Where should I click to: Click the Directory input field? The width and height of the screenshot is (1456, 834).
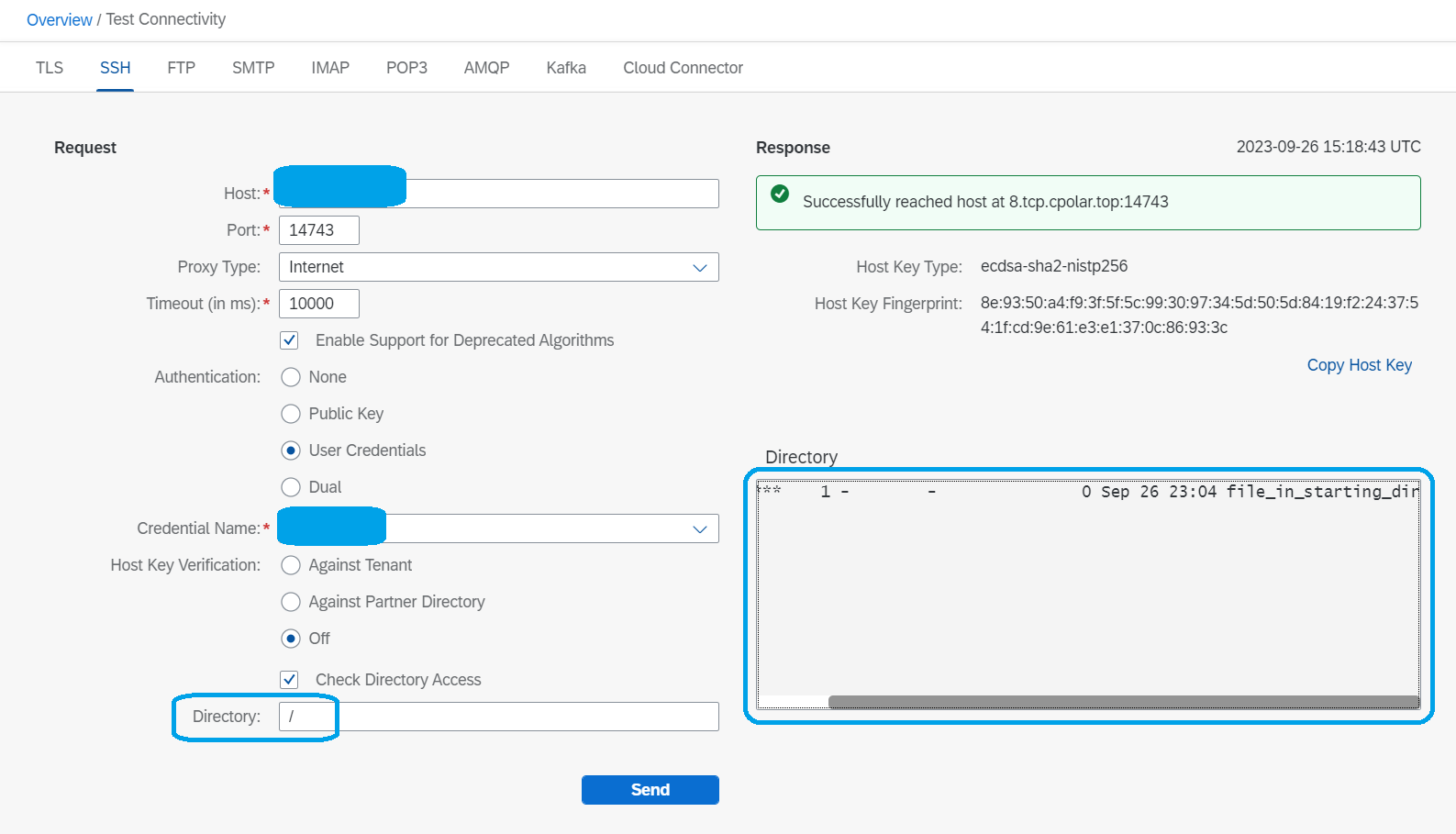499,717
